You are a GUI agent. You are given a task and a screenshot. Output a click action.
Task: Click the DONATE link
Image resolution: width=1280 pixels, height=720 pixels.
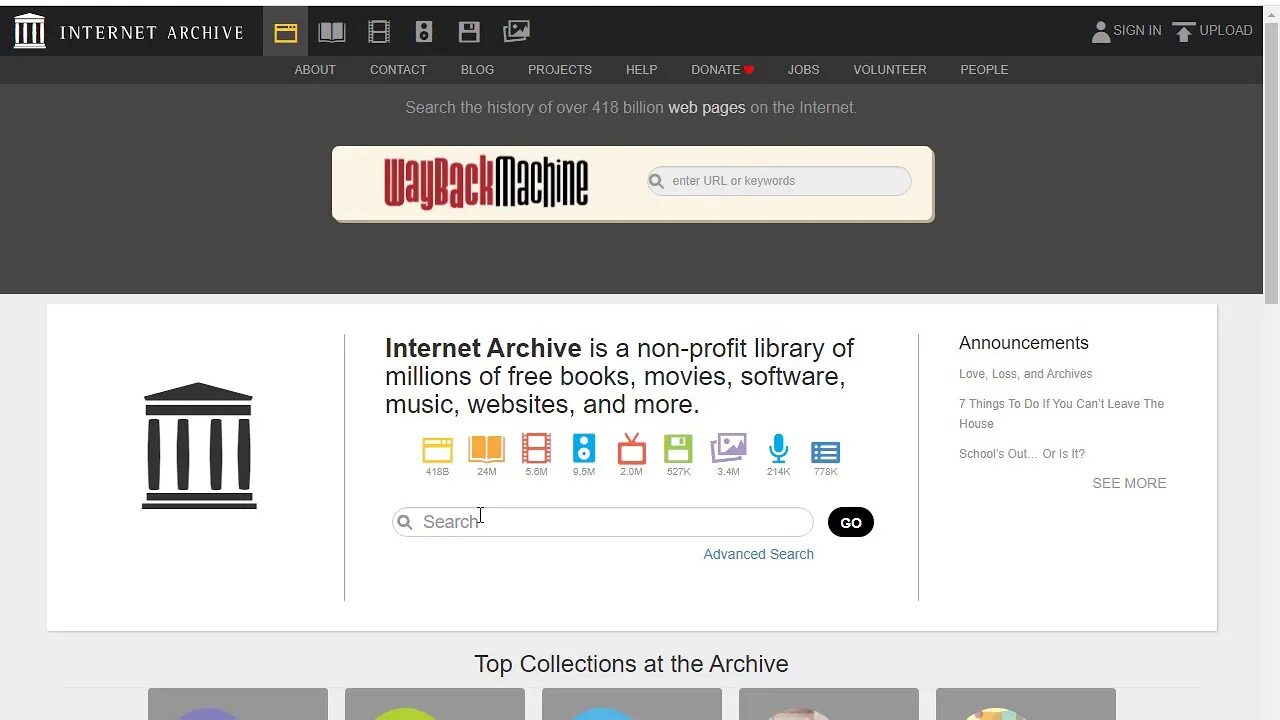pyautogui.click(x=716, y=70)
